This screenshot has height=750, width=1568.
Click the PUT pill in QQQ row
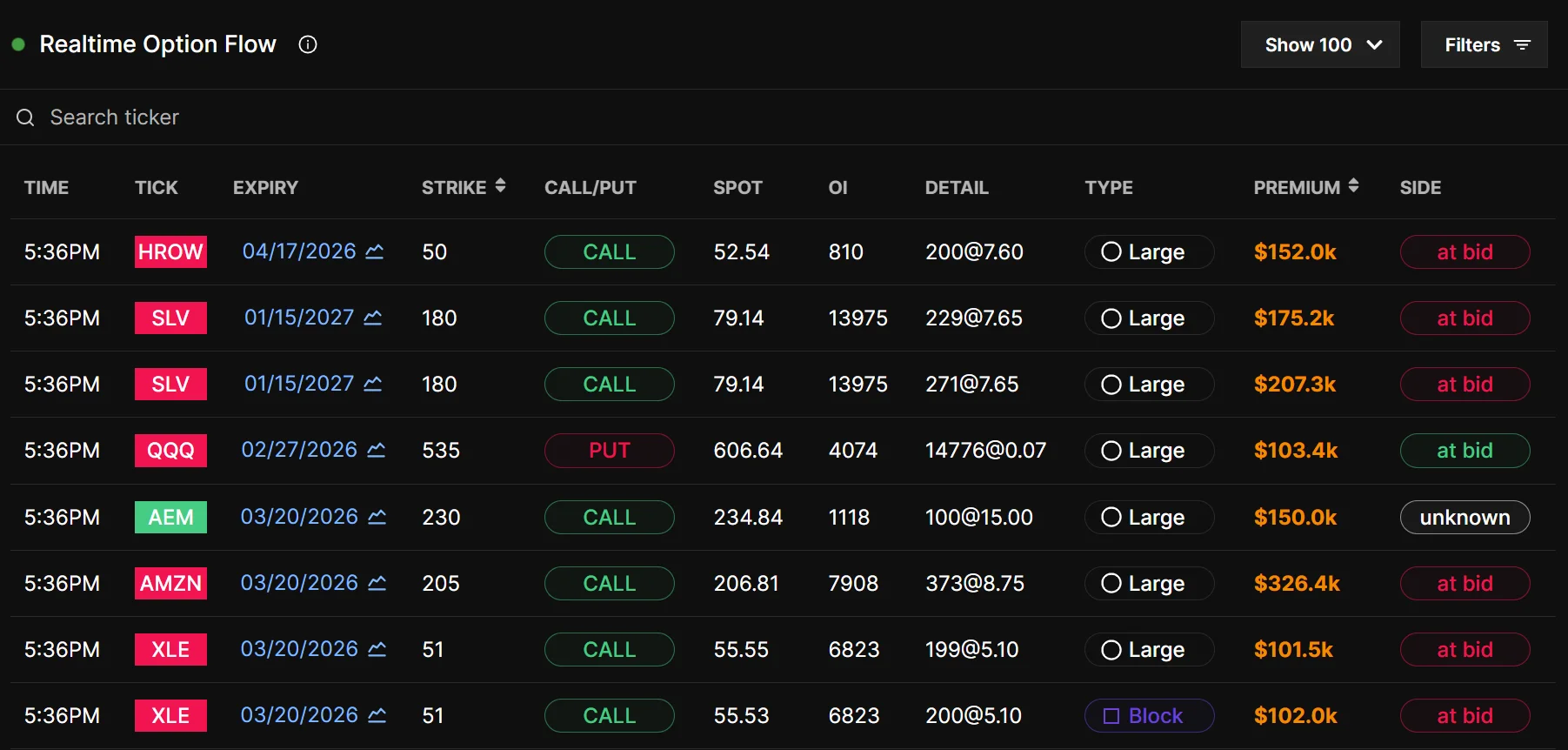610,451
